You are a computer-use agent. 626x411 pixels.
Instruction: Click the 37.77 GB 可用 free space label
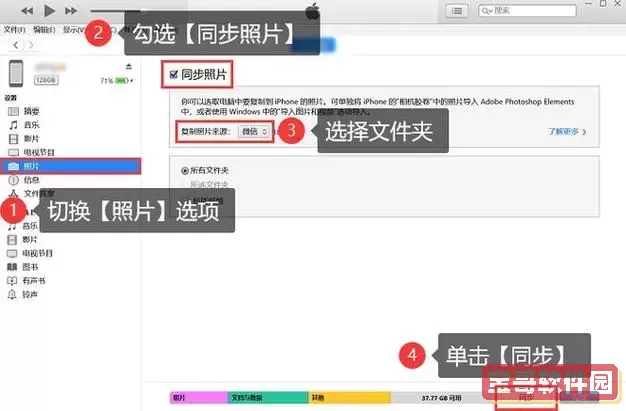[442, 398]
